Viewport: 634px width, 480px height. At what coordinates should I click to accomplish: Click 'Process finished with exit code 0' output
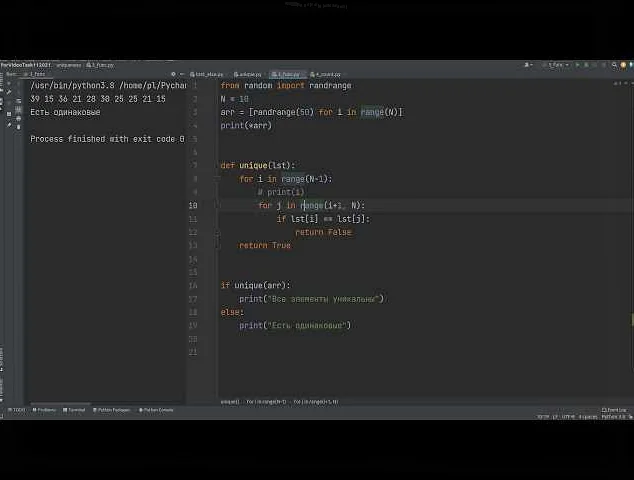(x=107, y=139)
